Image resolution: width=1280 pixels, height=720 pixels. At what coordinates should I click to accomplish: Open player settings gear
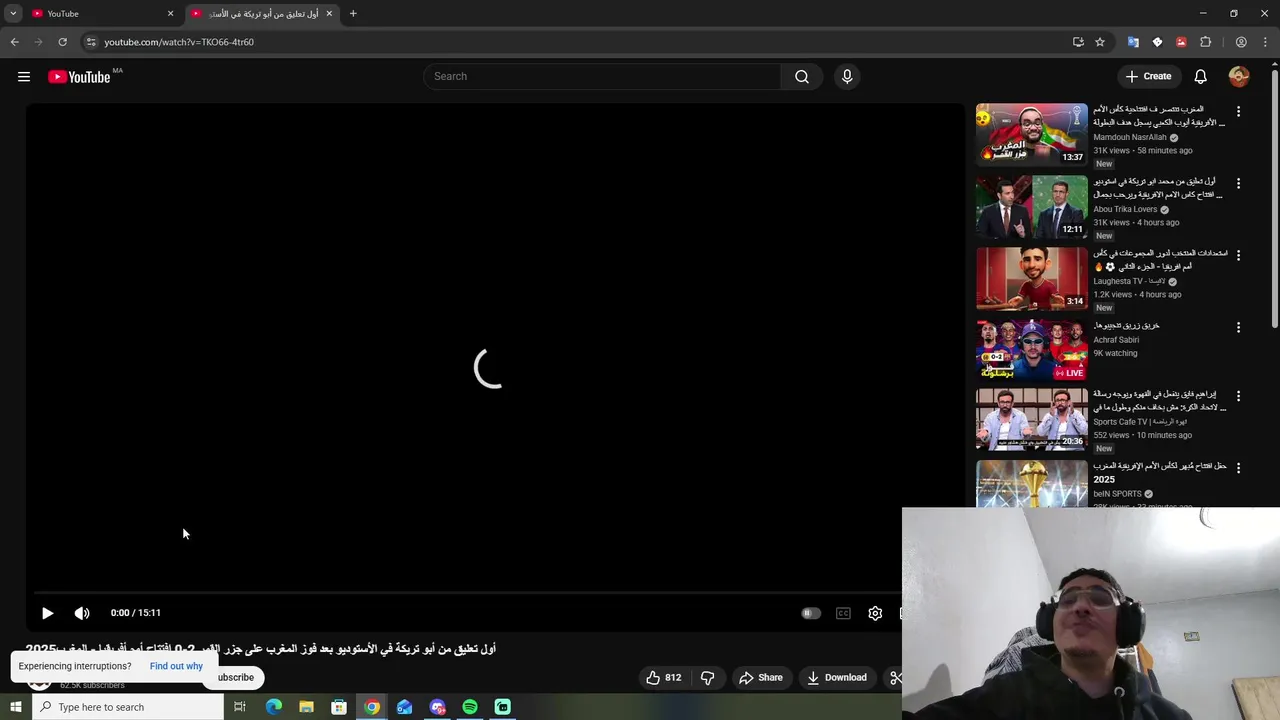[875, 613]
